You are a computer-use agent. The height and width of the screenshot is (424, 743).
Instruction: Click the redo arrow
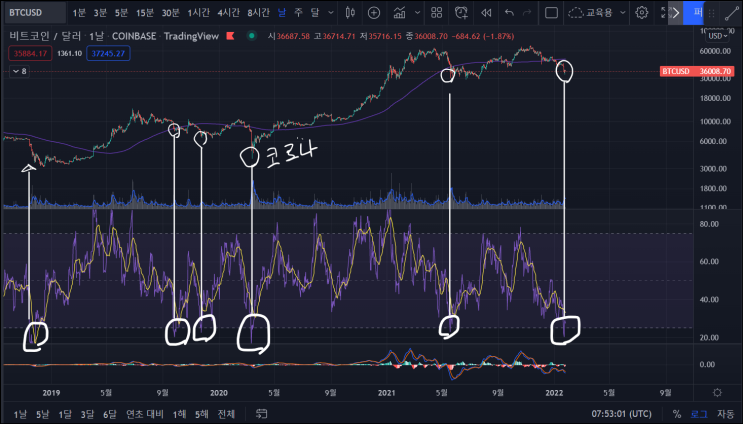527,13
